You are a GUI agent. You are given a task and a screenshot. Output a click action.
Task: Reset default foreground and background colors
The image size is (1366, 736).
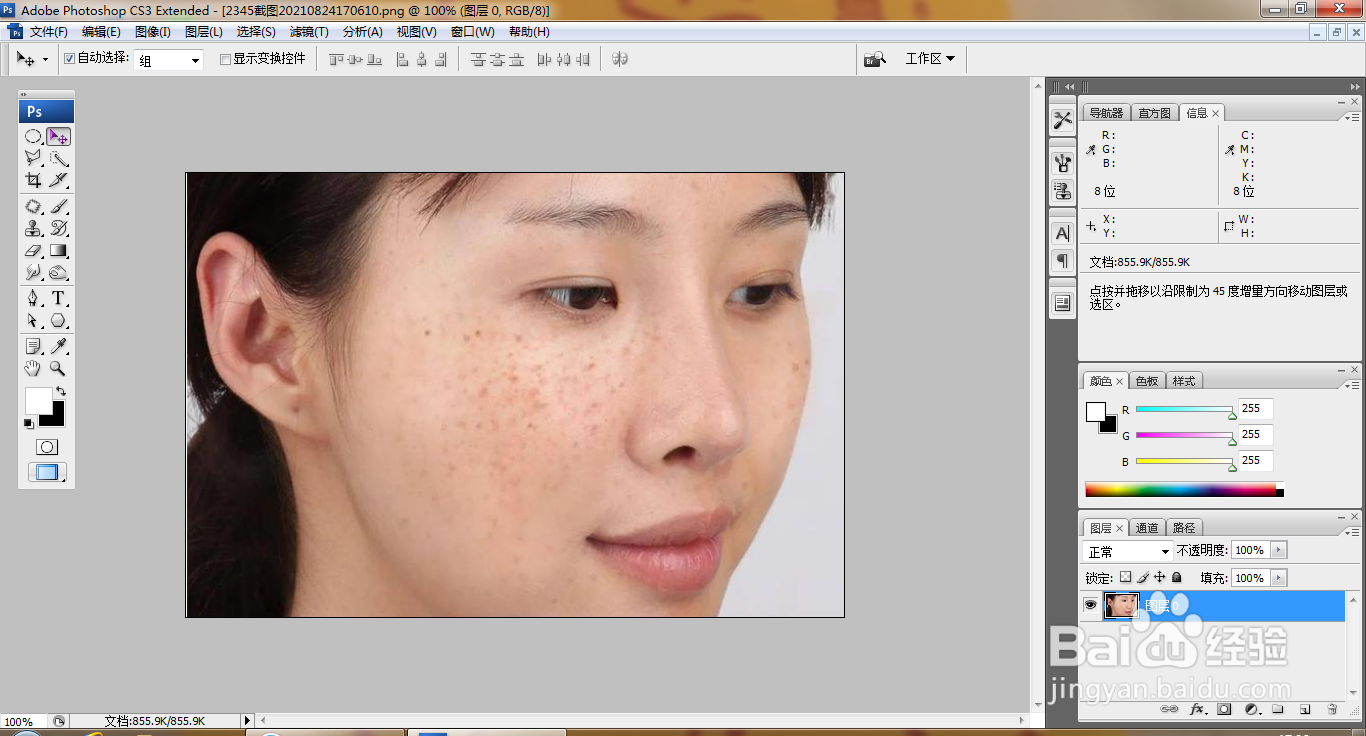tap(29, 424)
